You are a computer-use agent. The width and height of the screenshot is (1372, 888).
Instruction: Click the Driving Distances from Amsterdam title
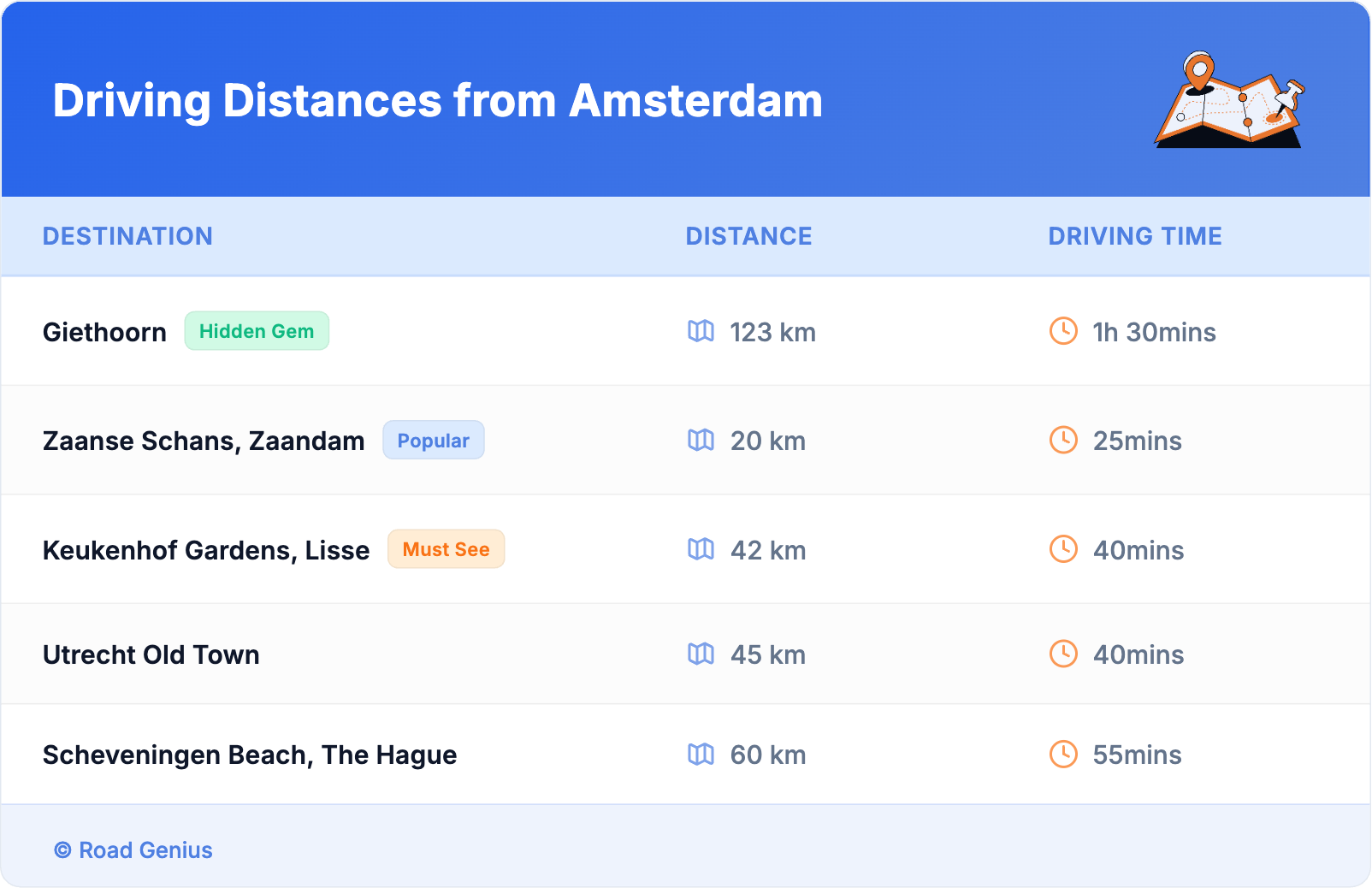tap(437, 101)
